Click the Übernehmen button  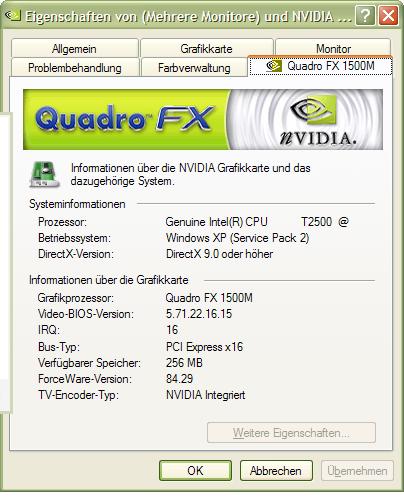357,470
